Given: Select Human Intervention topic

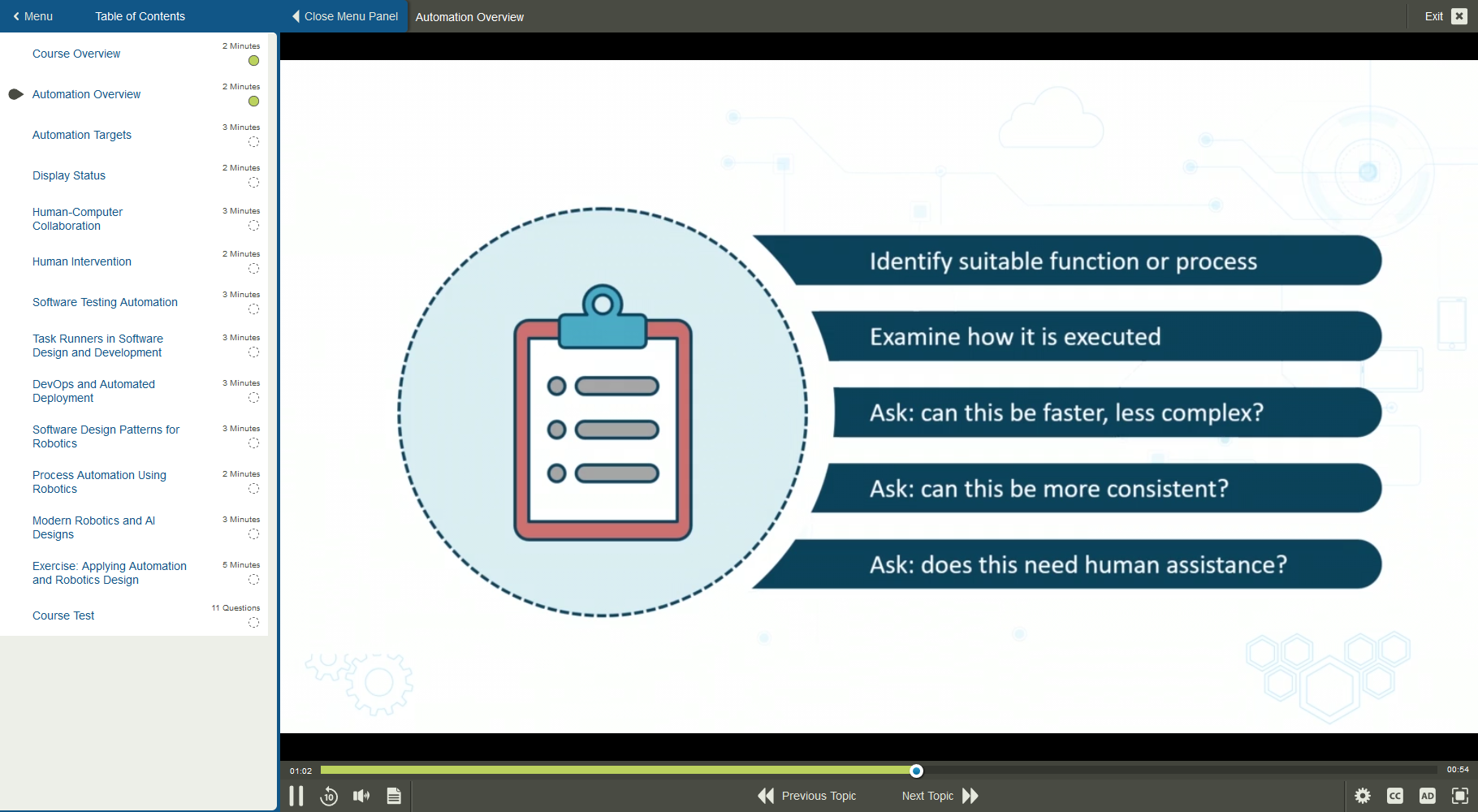Looking at the screenshot, I should coord(82,261).
